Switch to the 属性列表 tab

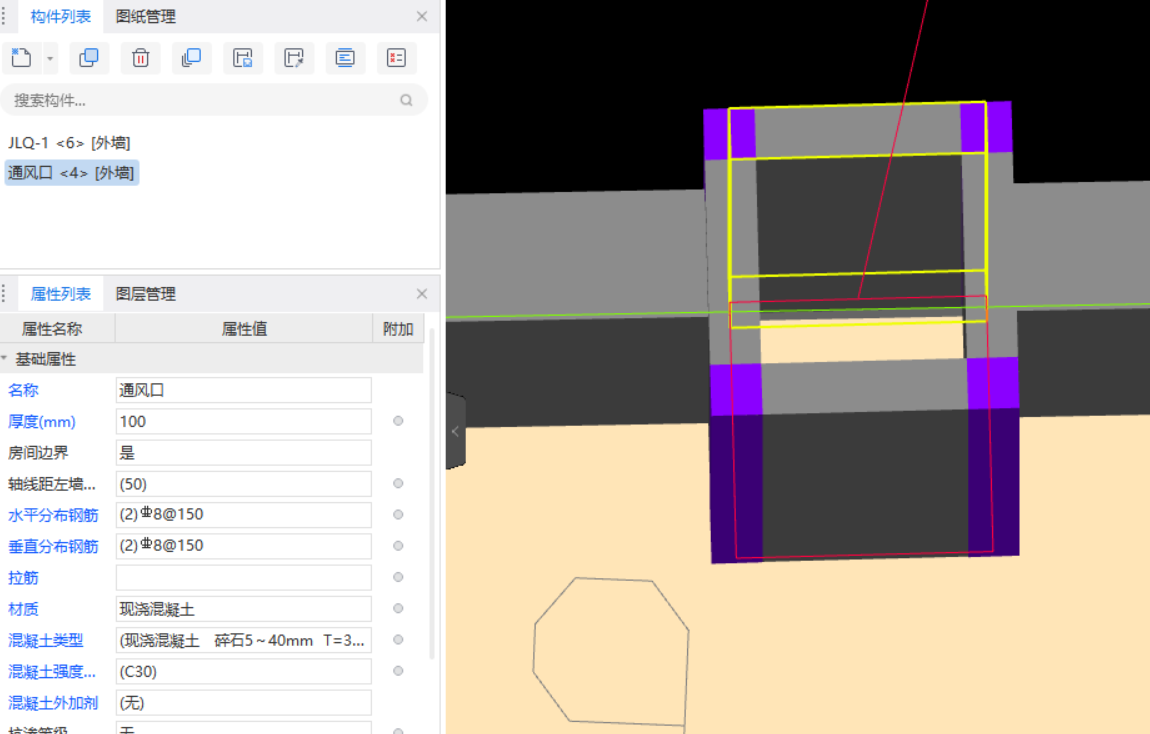pyautogui.click(x=60, y=294)
